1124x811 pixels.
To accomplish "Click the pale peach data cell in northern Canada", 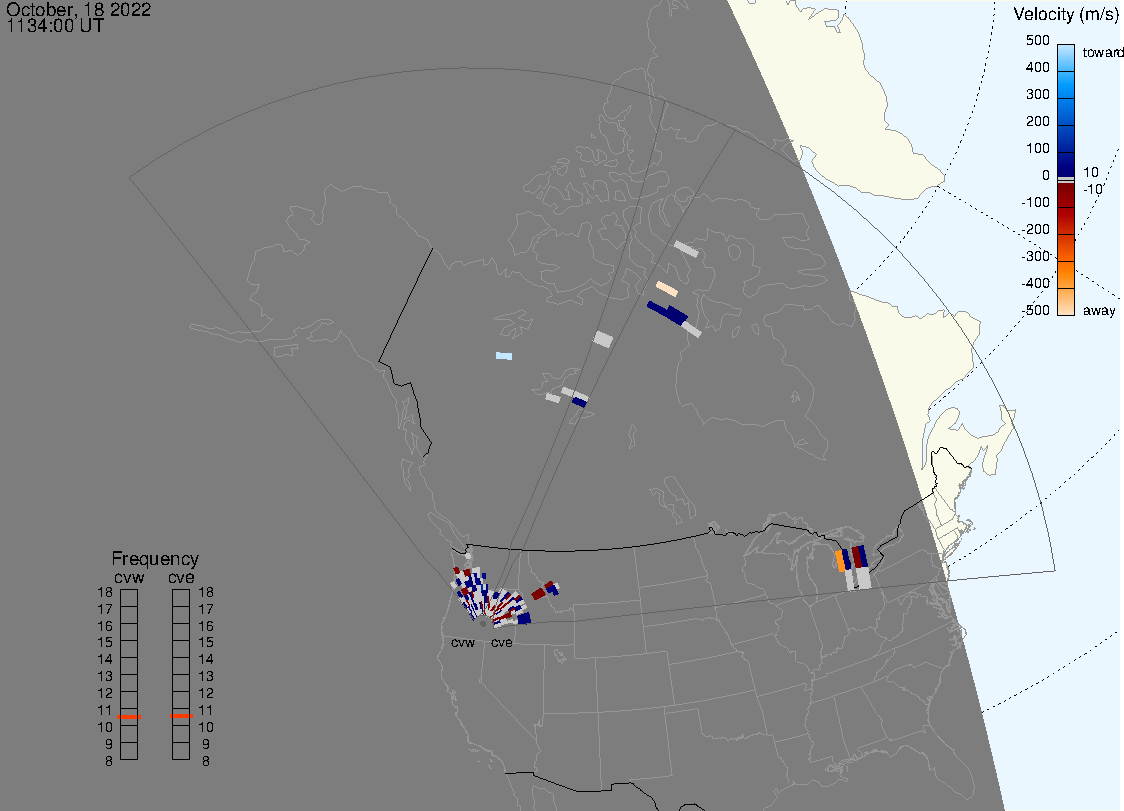I will [667, 289].
